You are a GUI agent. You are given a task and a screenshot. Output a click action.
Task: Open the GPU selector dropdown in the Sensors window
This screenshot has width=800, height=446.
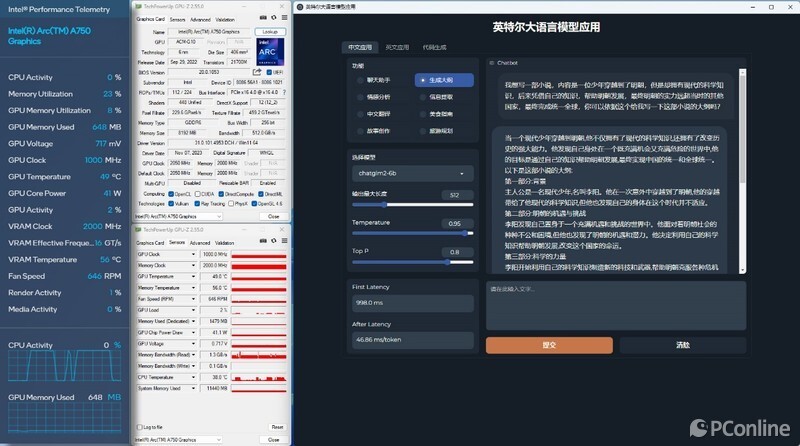click(x=178, y=439)
